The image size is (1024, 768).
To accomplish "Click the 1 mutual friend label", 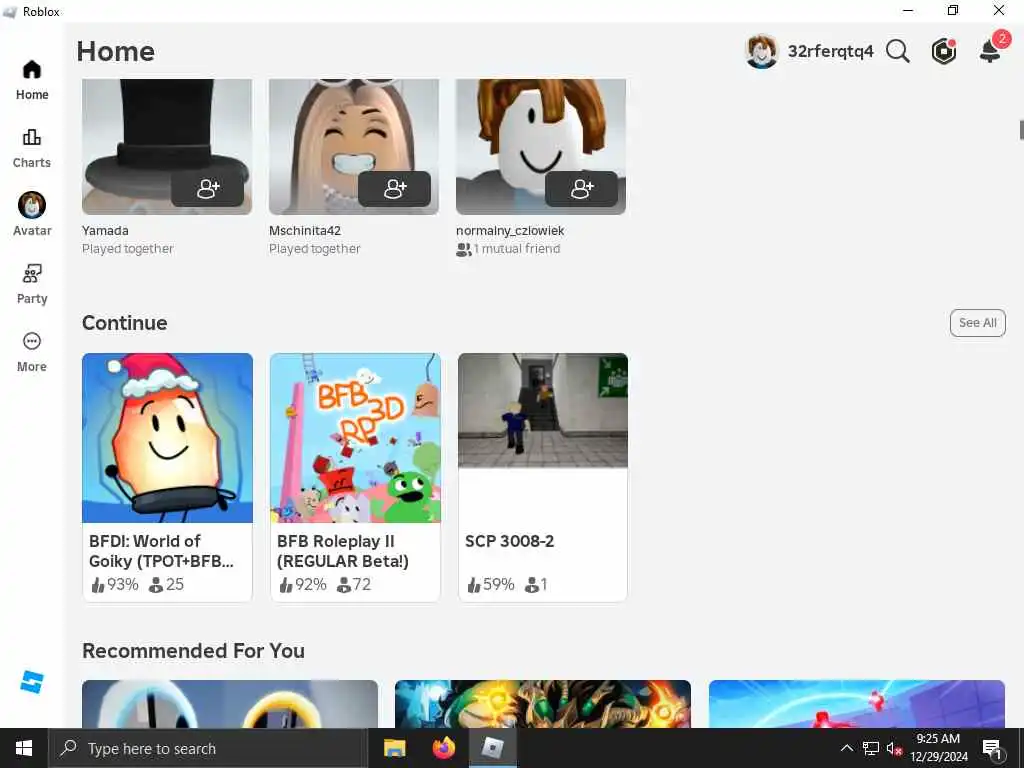I will coord(508,249).
